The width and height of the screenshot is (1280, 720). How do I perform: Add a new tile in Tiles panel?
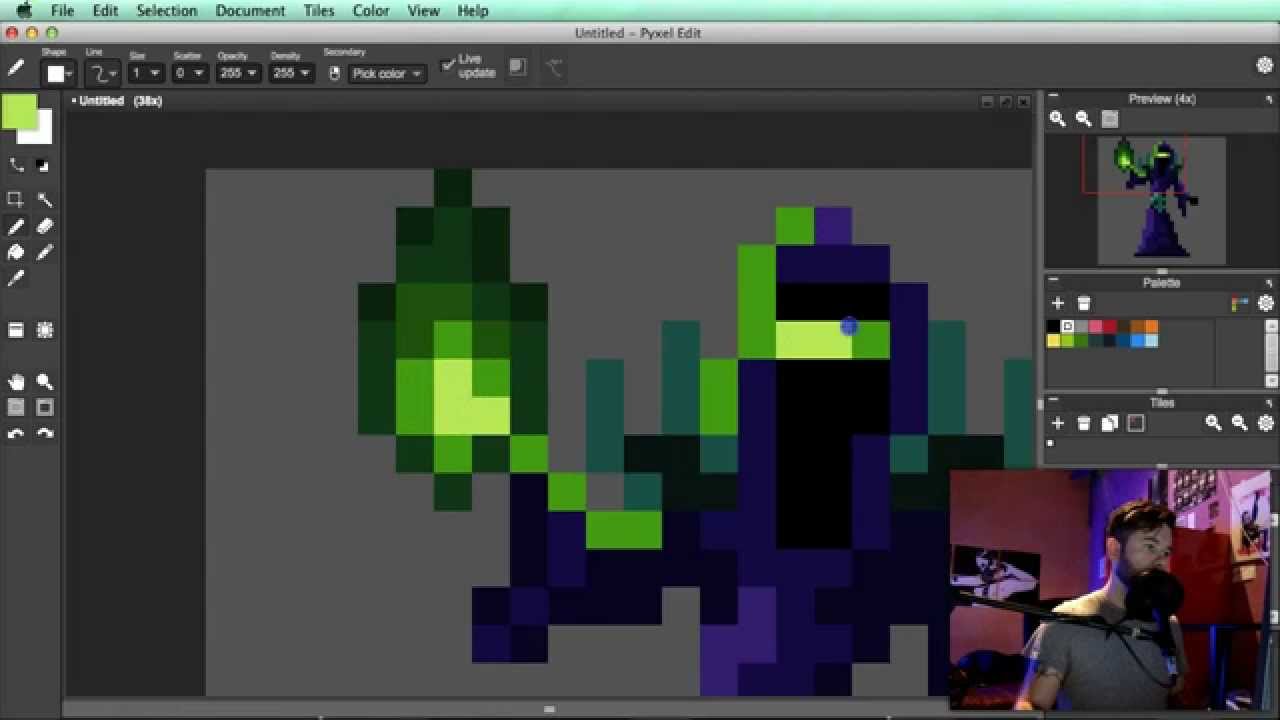1058,423
